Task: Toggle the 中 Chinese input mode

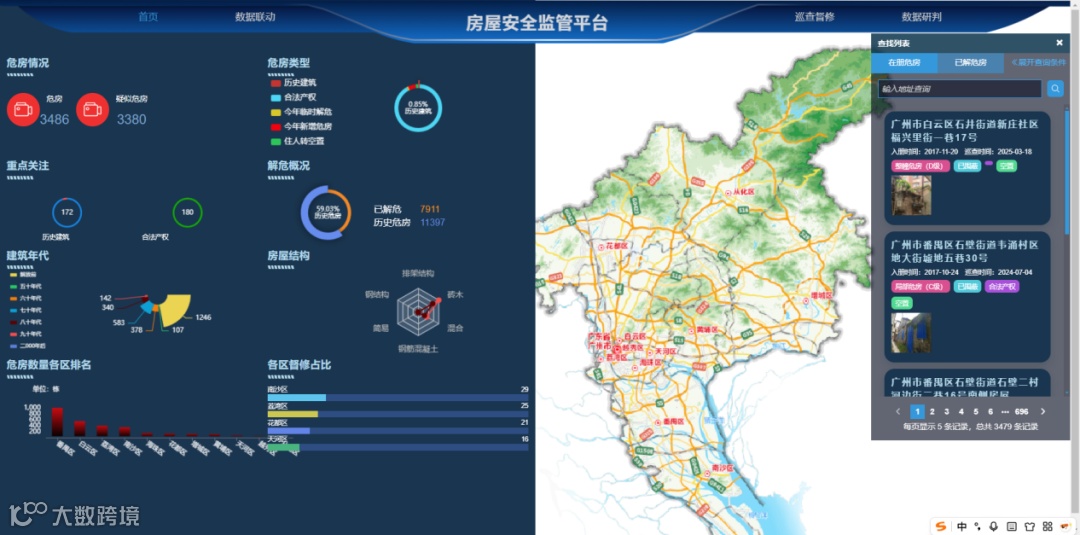Action: click(x=962, y=526)
